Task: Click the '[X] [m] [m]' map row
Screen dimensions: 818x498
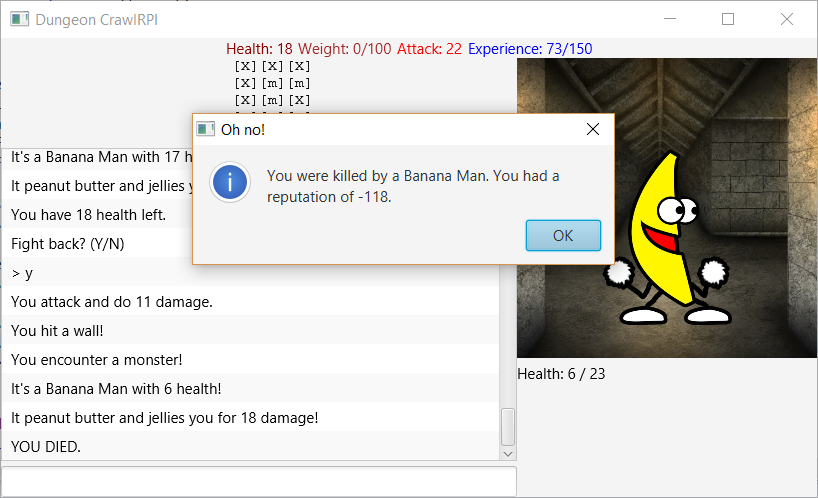Action: (272, 83)
